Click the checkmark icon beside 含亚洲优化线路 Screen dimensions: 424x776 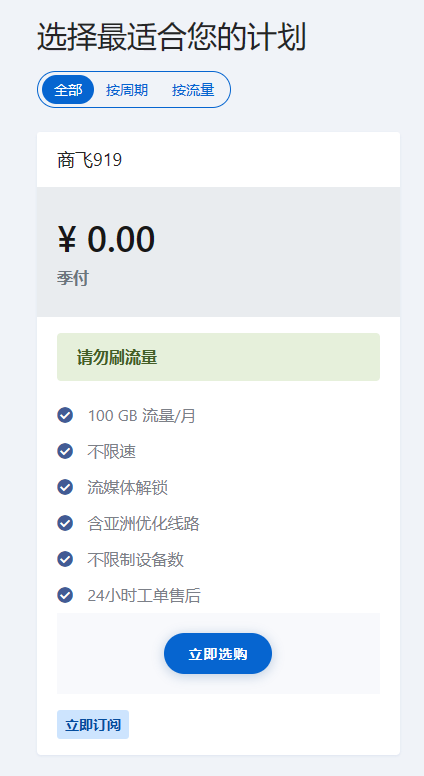[x=65, y=523]
